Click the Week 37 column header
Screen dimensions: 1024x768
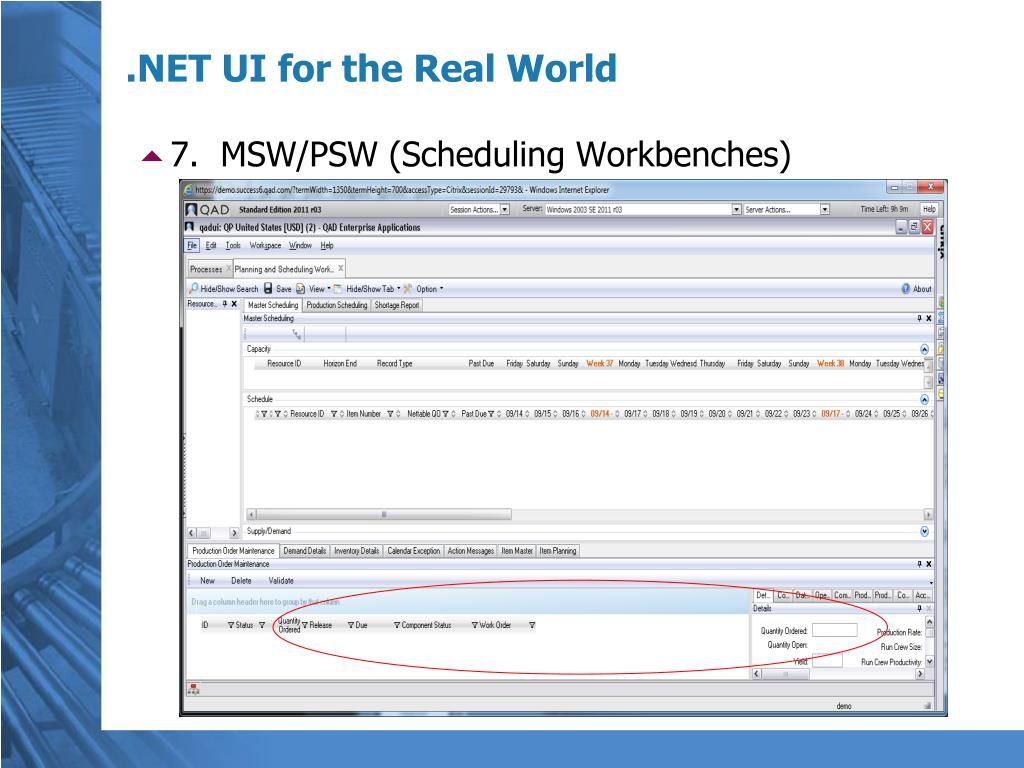pos(600,364)
